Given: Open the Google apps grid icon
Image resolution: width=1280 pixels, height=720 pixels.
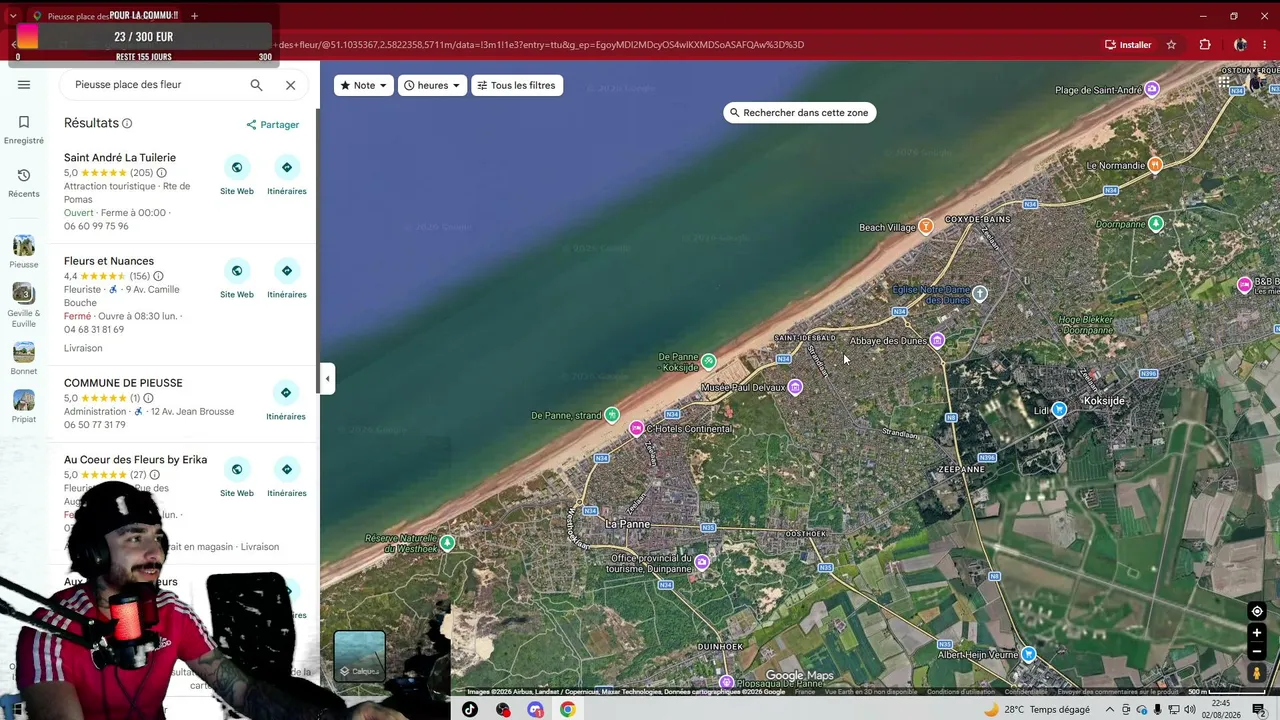Looking at the screenshot, I should click(1225, 84).
